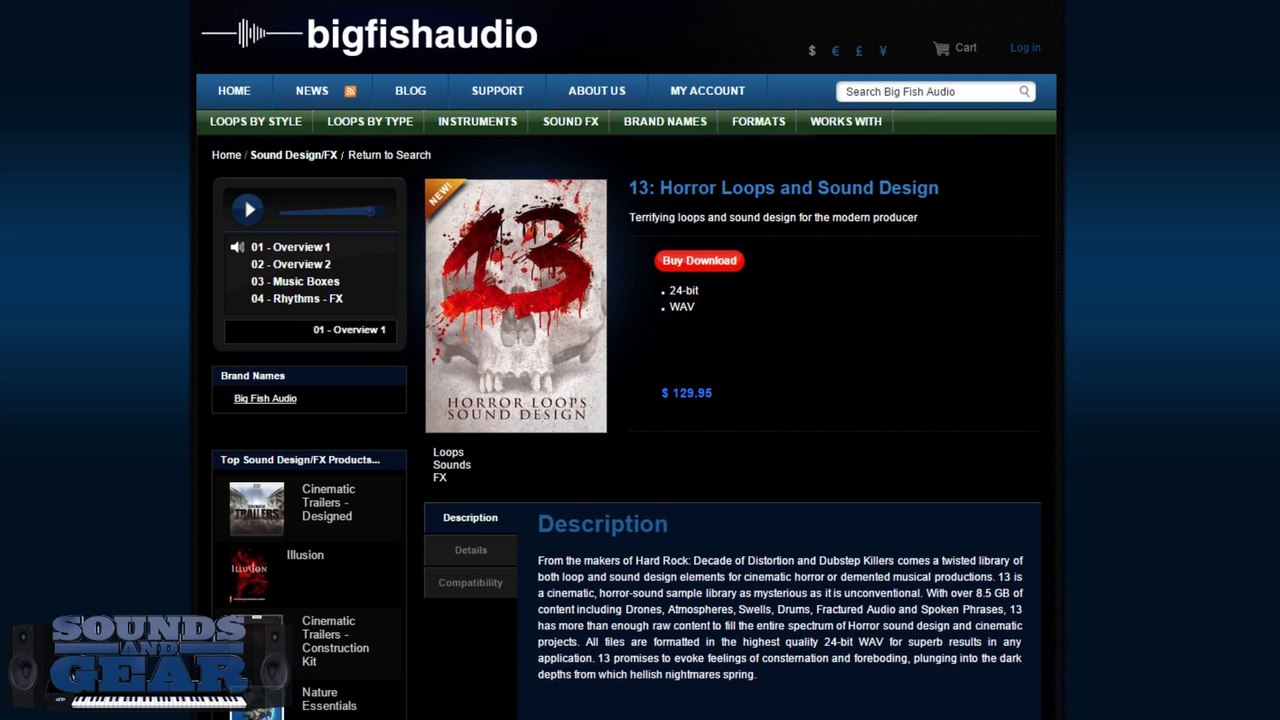Viewport: 1280px width, 720px height.
Task: Click the Log in link
Action: point(1025,48)
